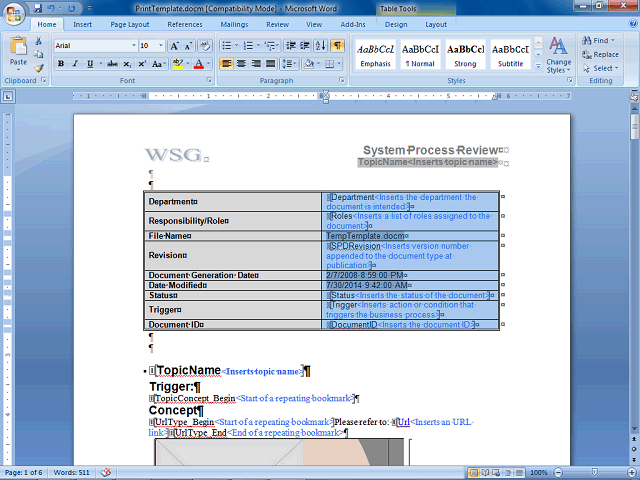Open the Table Tools Design tab
The width and height of the screenshot is (640, 480).
coord(396,24)
